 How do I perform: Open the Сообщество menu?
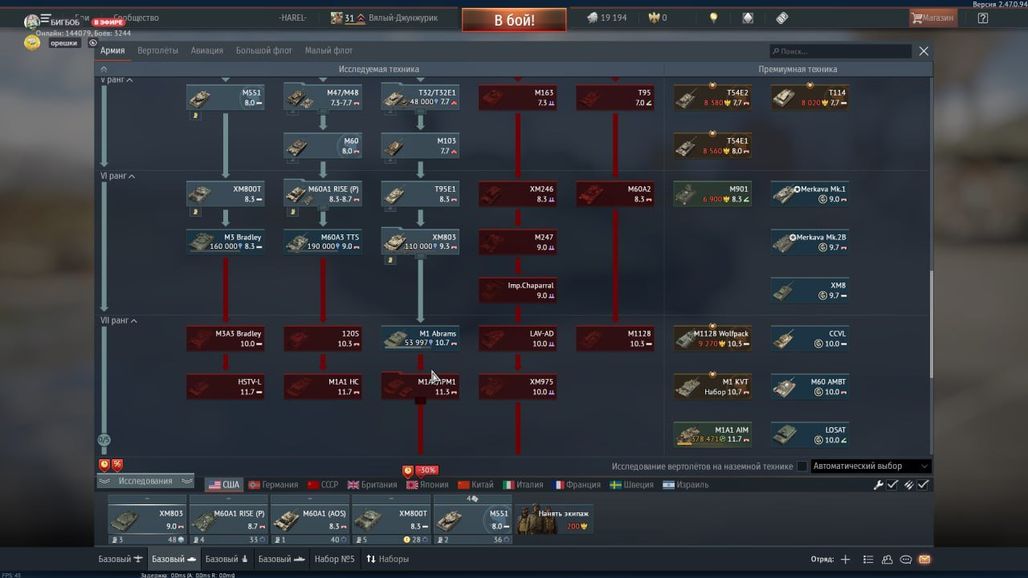click(x=136, y=18)
